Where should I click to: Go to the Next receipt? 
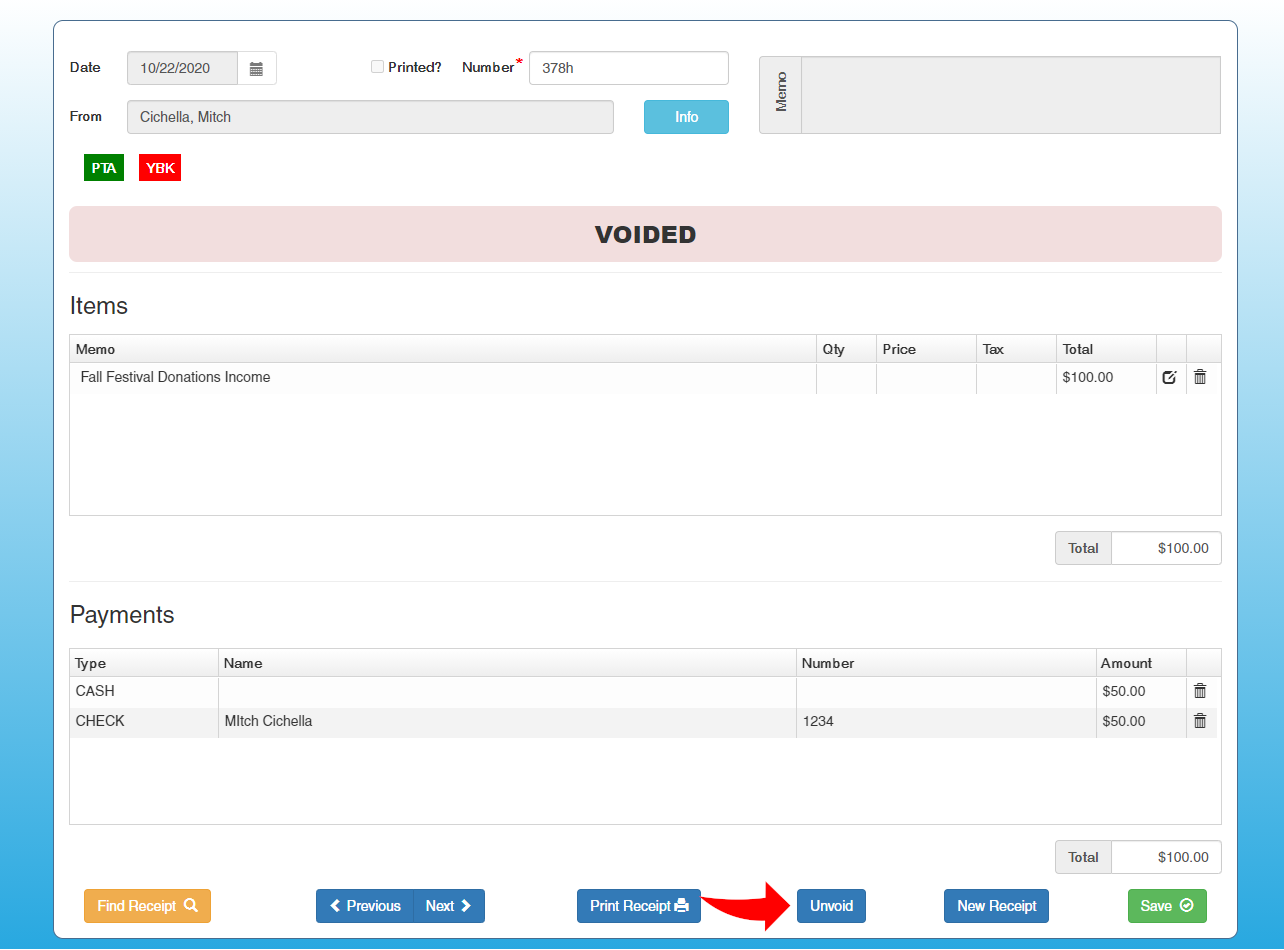pyautogui.click(x=448, y=906)
